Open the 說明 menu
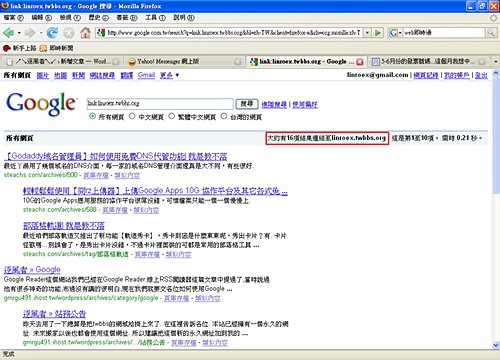 tap(184, 18)
